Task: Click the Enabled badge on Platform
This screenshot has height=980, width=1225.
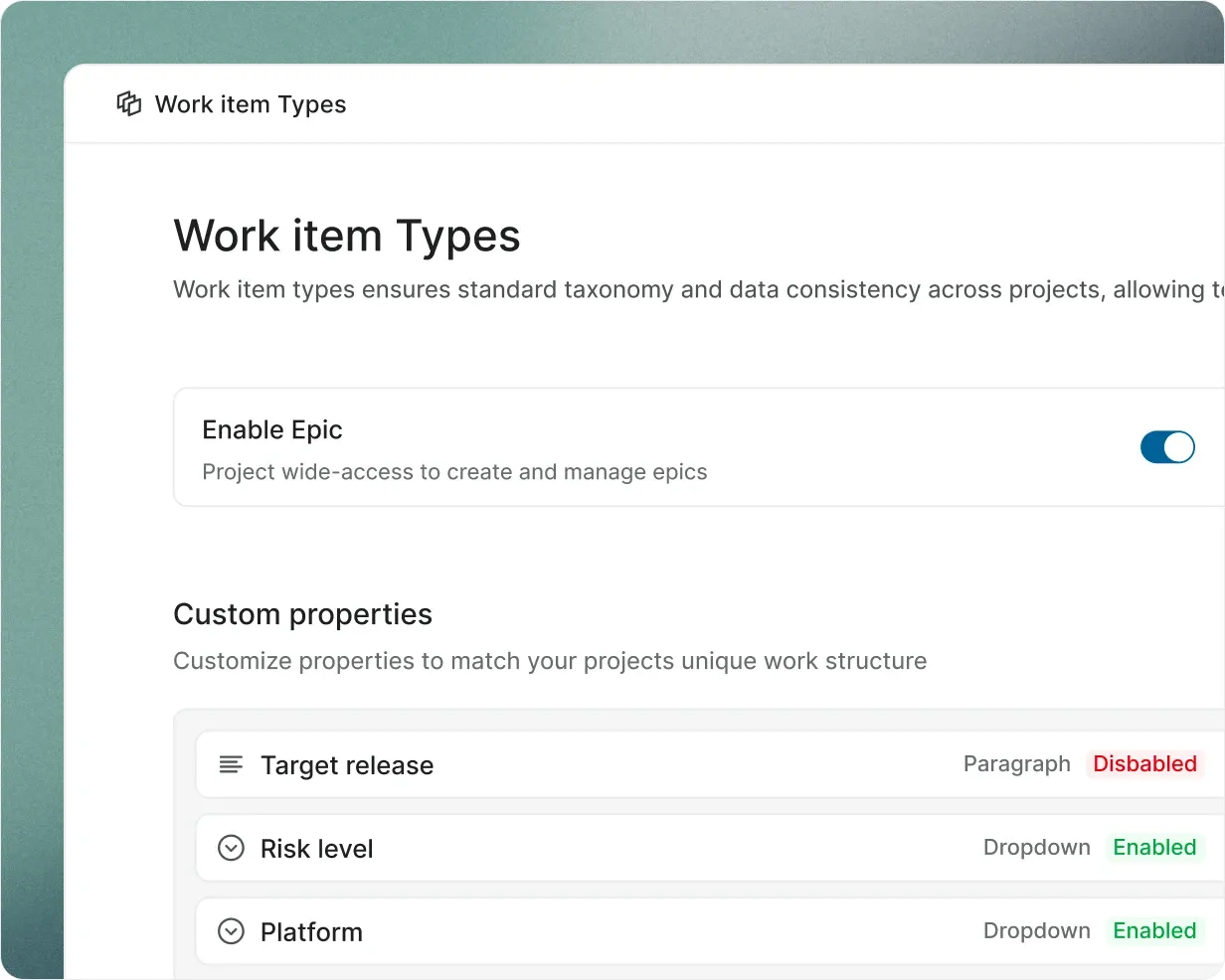Action: click(x=1154, y=930)
